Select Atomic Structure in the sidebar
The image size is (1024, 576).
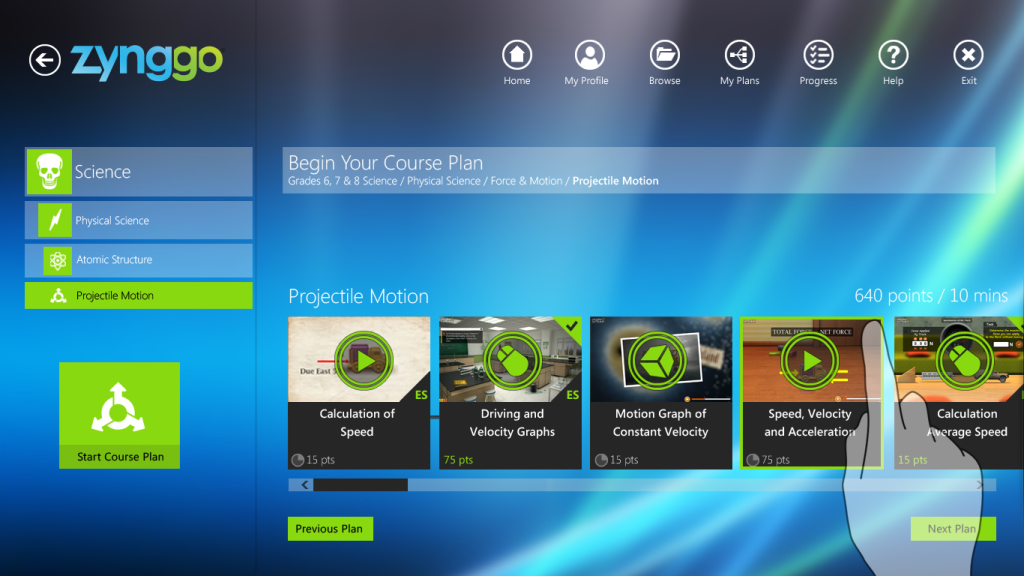[x=138, y=260]
